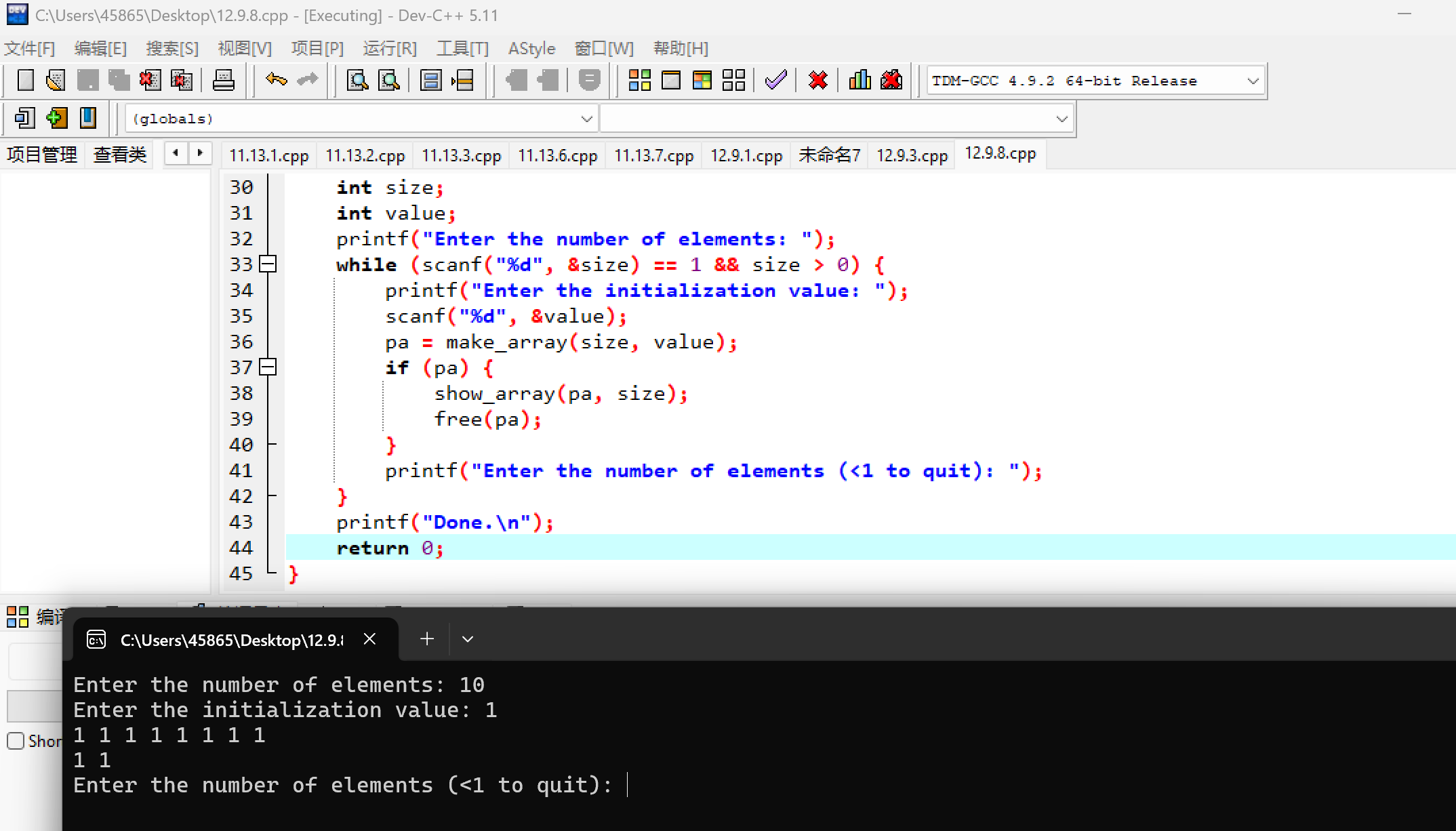This screenshot has width=1456, height=831.
Task: Click the green plus insert icon
Action: 56,119
